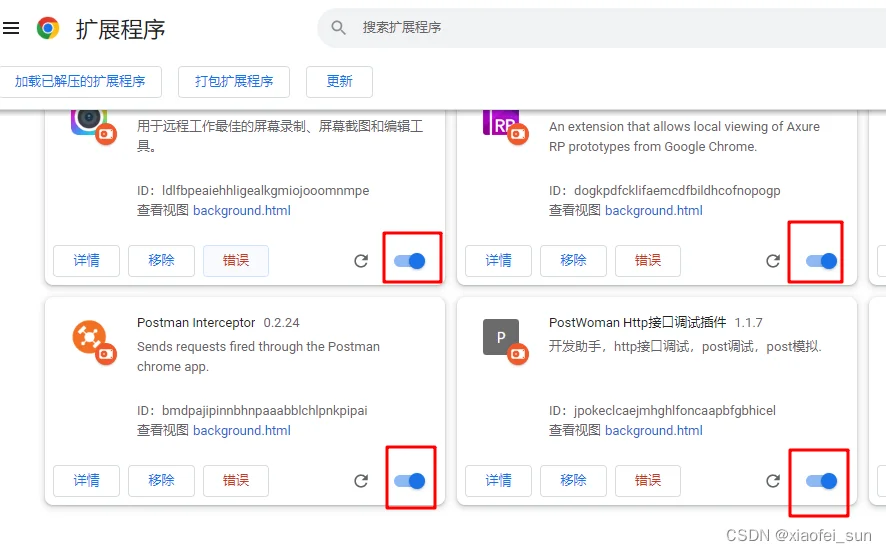Screen dimensions: 886x553
Task: Click the Postman Interceptor title text
Action: click(x=196, y=323)
